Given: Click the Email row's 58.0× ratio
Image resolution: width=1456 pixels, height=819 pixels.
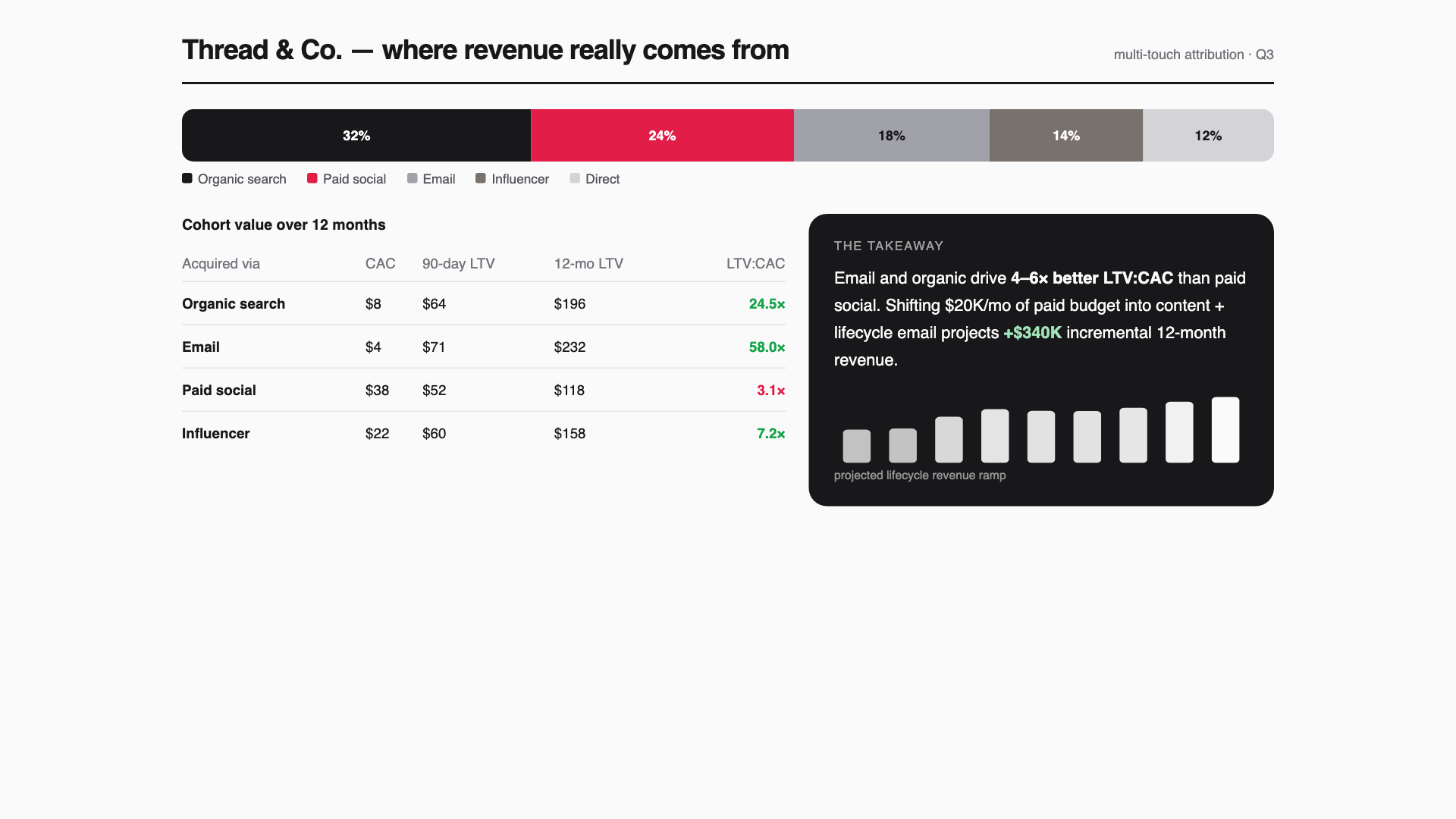Looking at the screenshot, I should (x=767, y=347).
